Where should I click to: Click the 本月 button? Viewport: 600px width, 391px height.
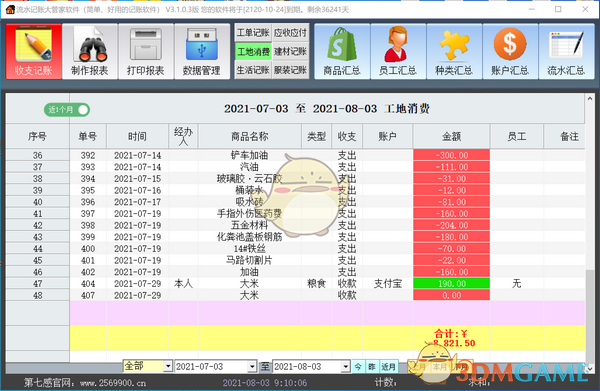[x=440, y=367]
